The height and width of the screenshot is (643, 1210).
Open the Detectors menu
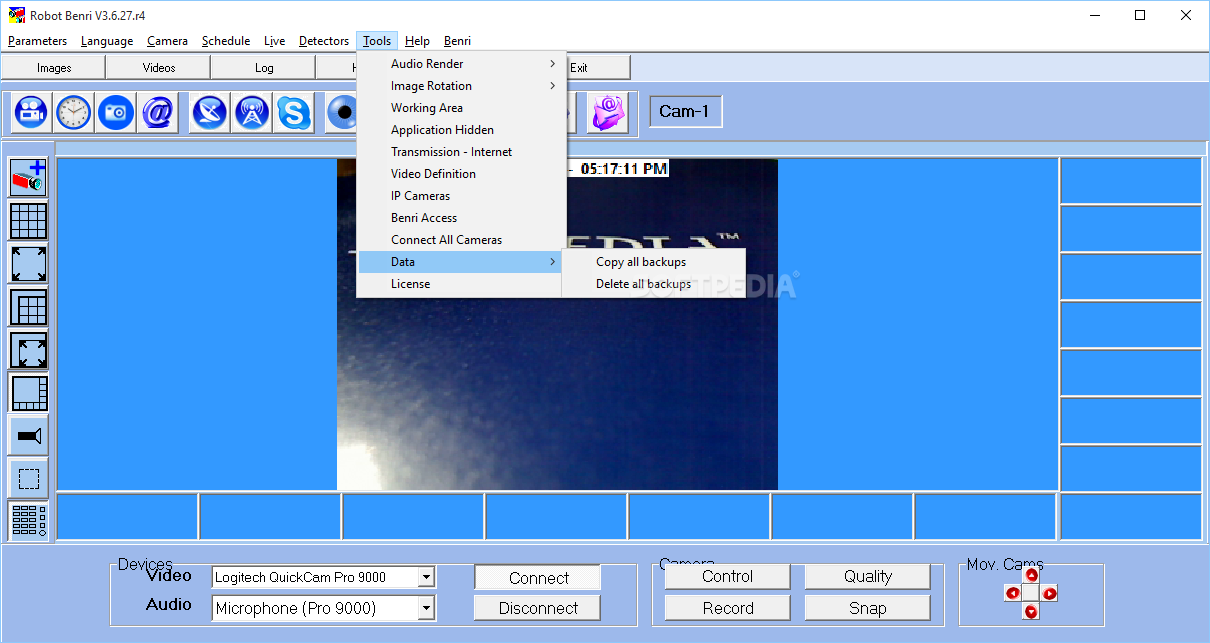pyautogui.click(x=324, y=41)
